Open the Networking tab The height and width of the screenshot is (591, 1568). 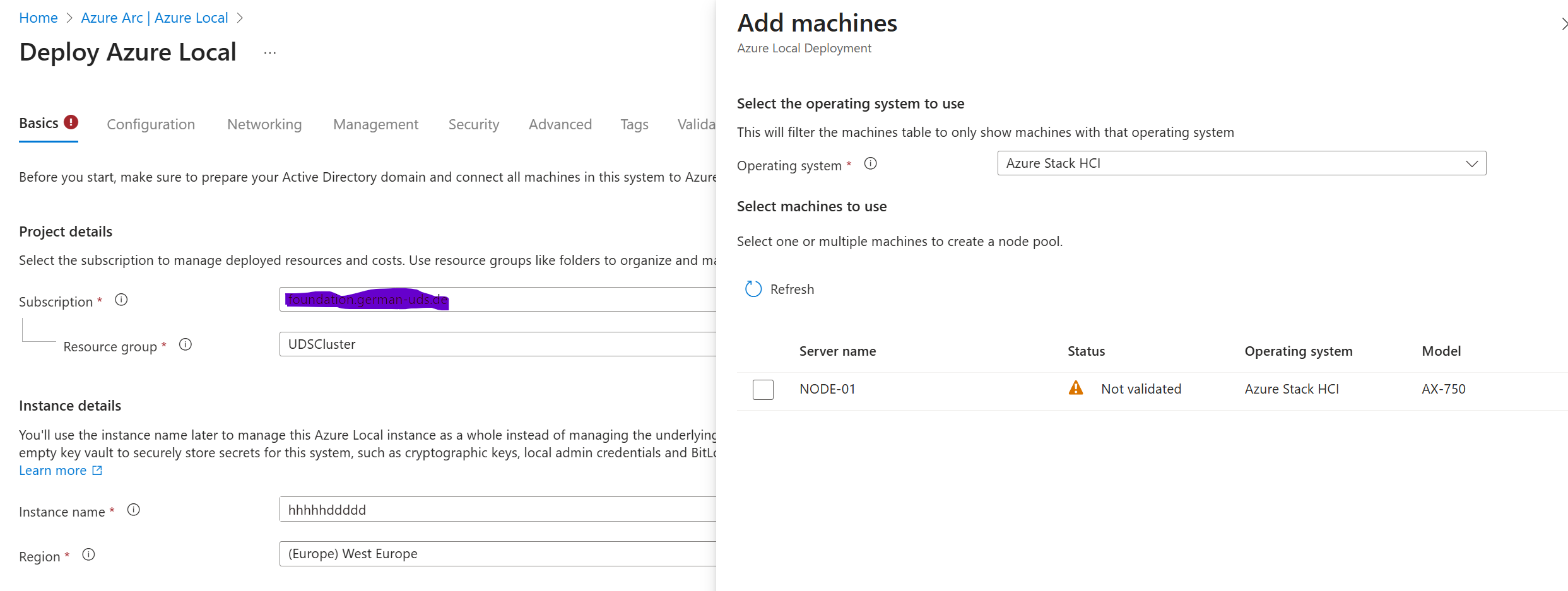[264, 124]
